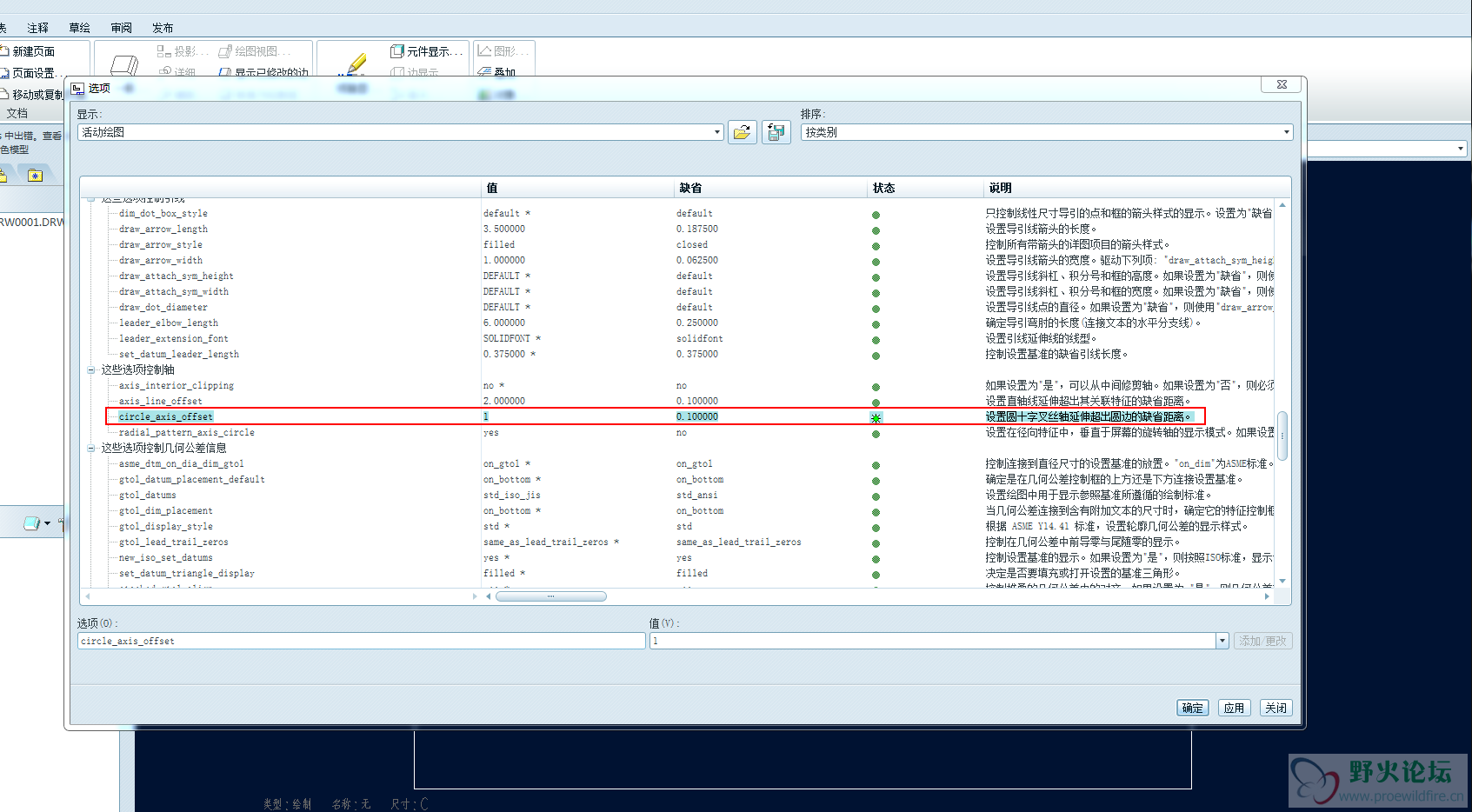Select the gtol_datum_placement_default option row

[191, 479]
